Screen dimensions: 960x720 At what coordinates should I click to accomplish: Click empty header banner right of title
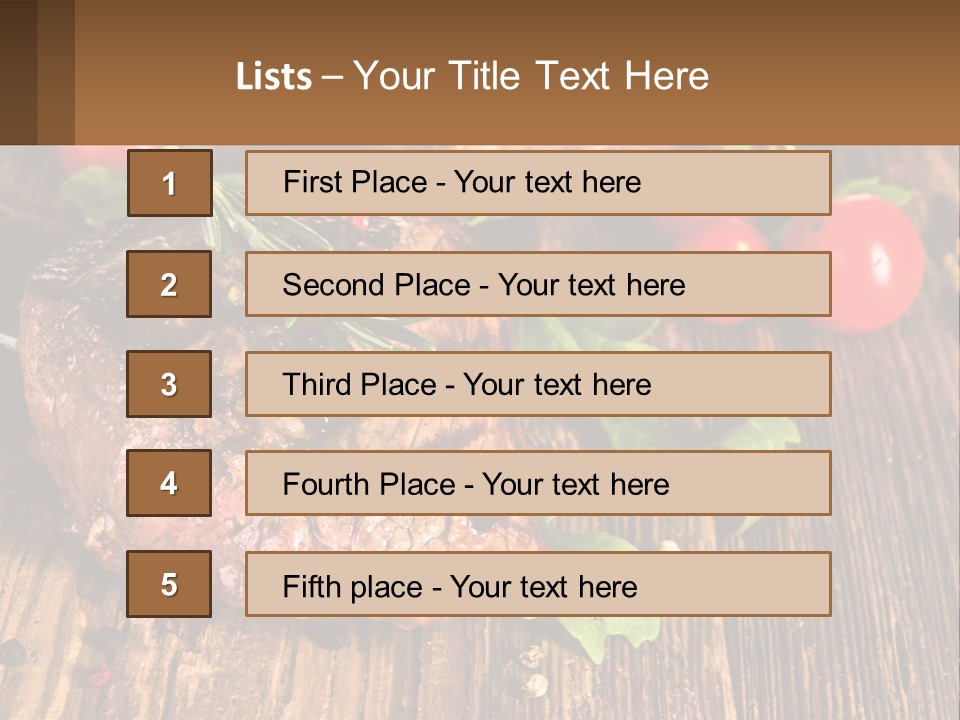840,75
